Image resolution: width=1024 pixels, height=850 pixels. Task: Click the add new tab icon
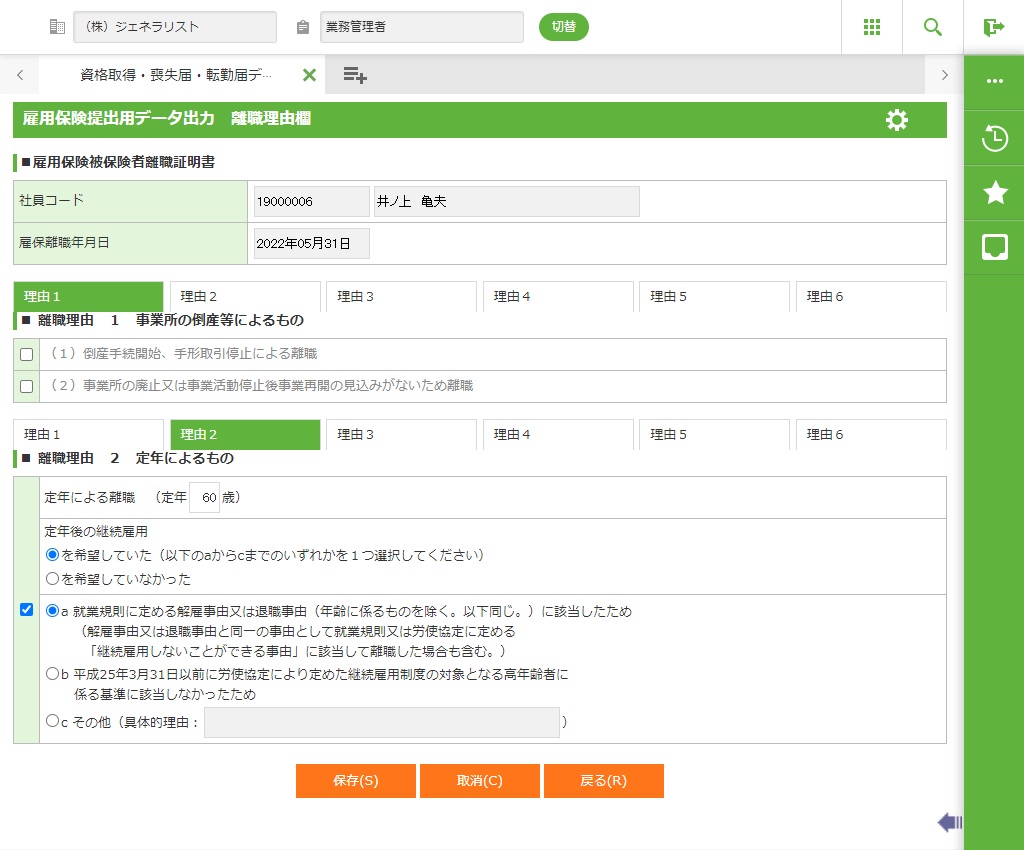coord(355,75)
